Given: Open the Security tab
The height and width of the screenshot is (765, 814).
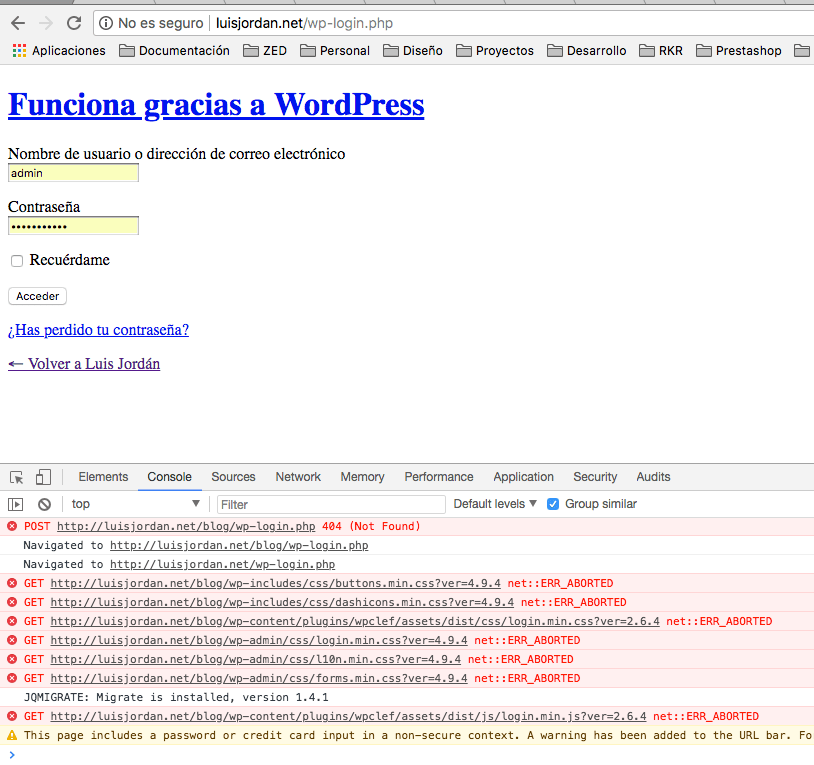Looking at the screenshot, I should click(595, 477).
